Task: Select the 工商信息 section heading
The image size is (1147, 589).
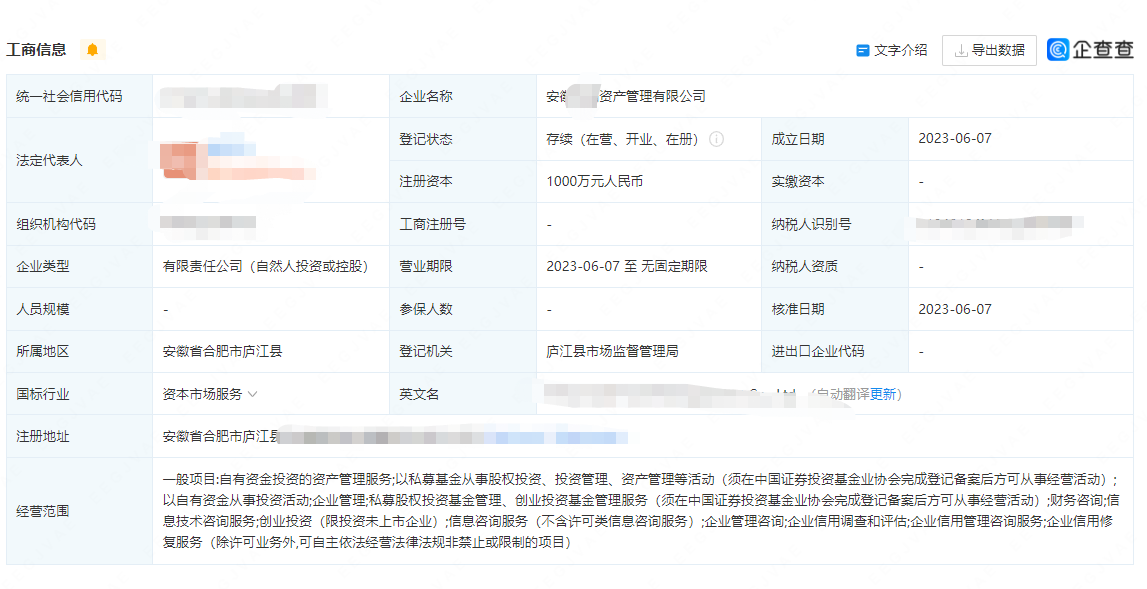Action: point(36,50)
